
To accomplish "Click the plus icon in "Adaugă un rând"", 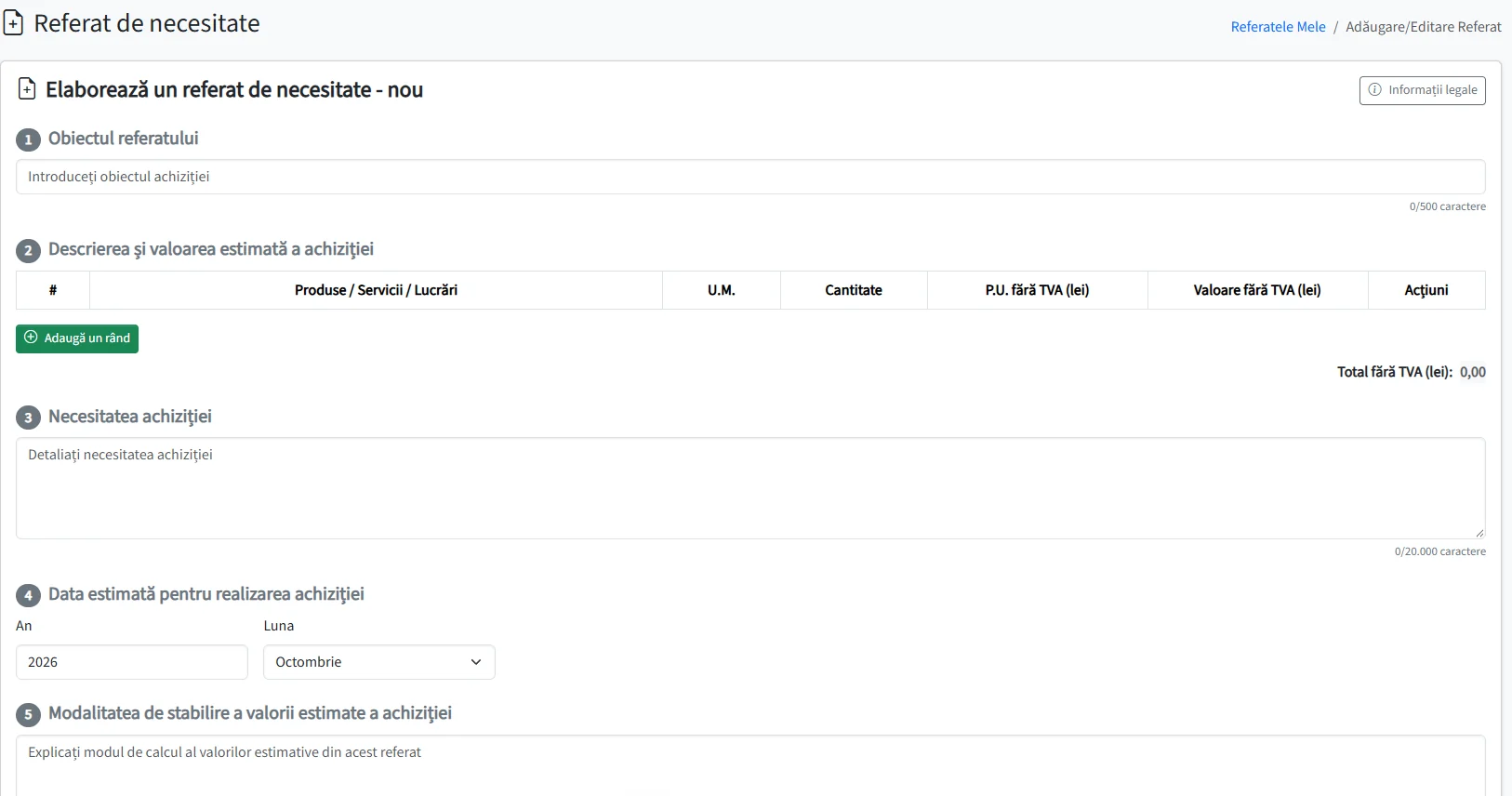I will click(31, 338).
